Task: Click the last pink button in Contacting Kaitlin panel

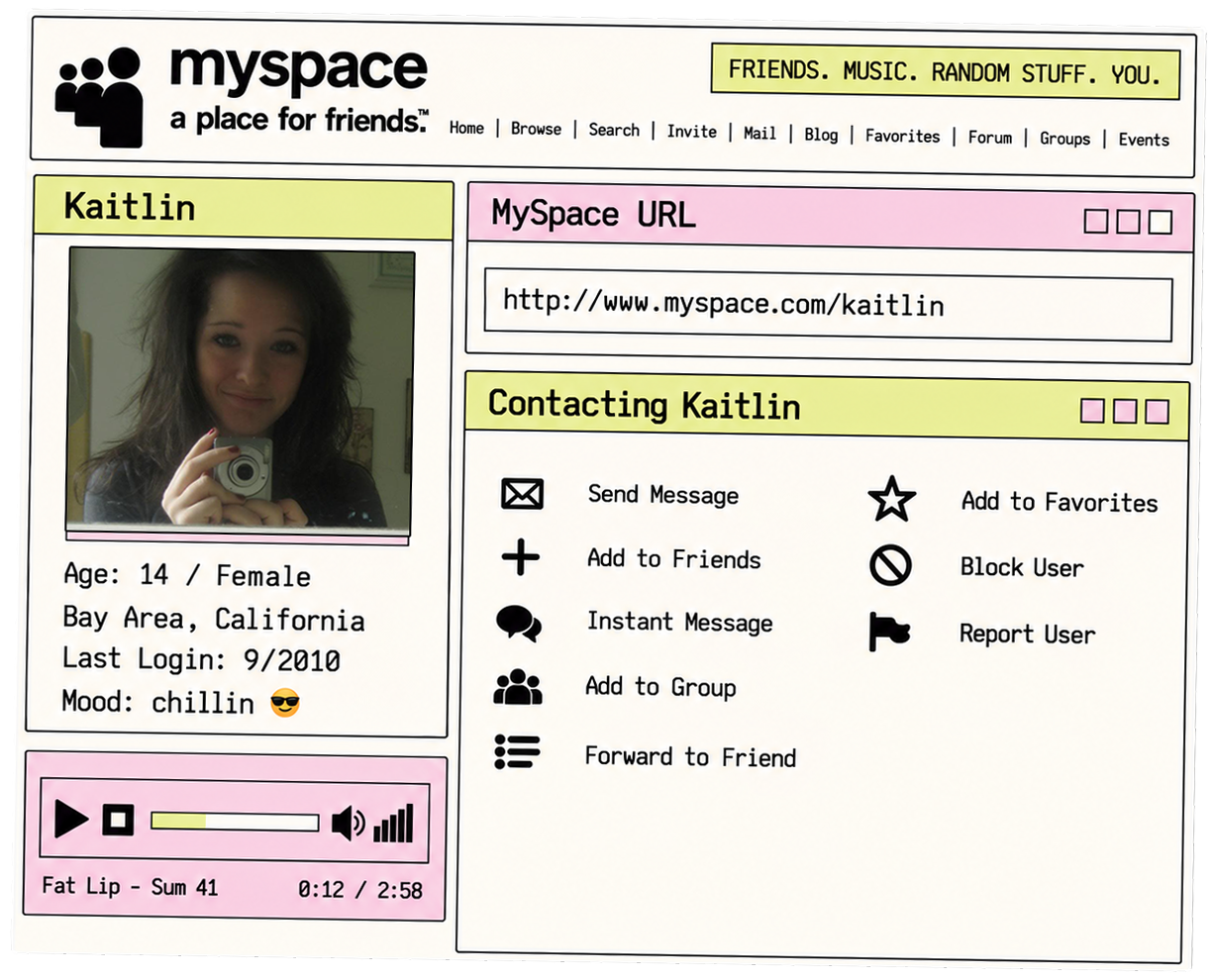Action: point(1158,411)
